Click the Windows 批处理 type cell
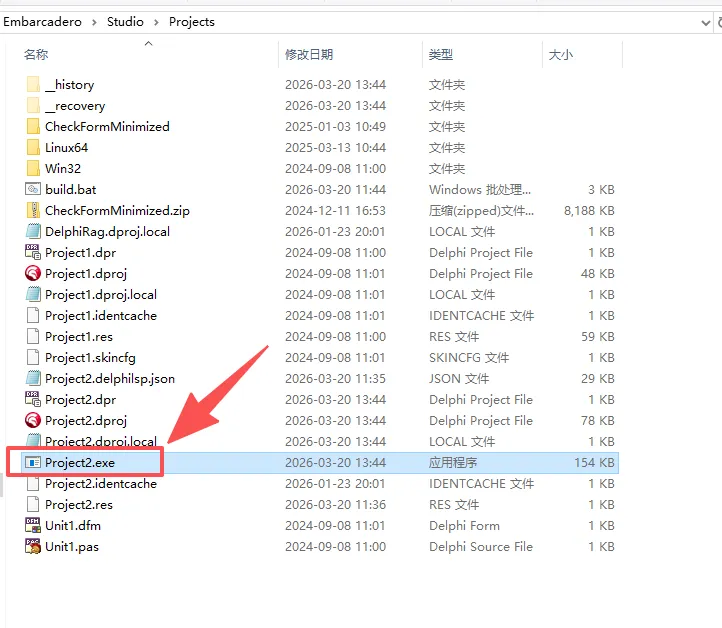 pyautogui.click(x=480, y=189)
